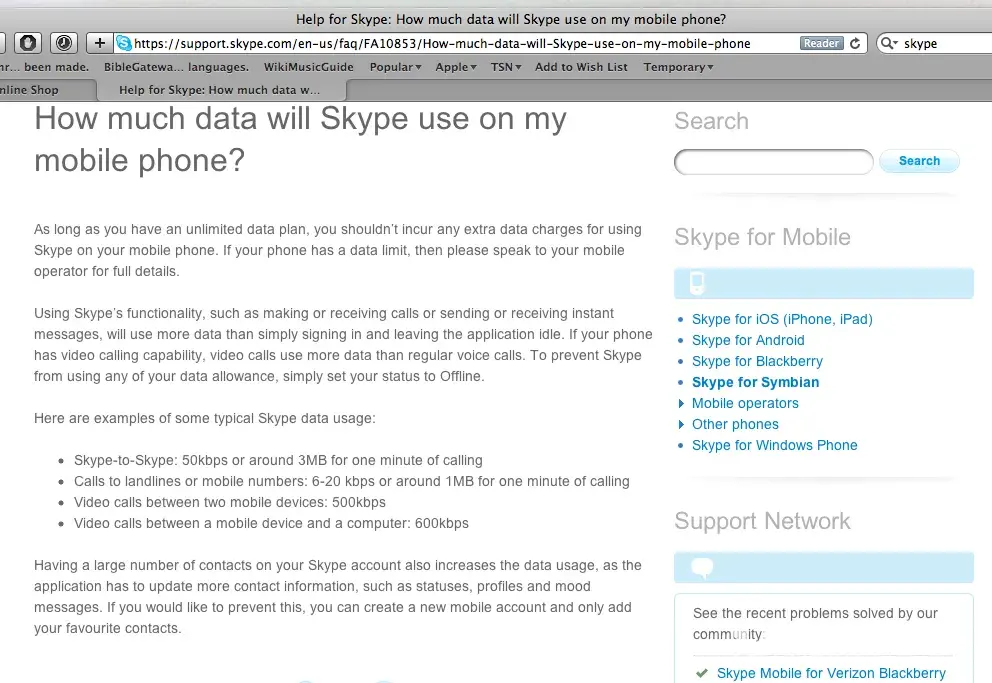Expand the Other phones list item
This screenshot has height=683, width=992.
point(734,424)
